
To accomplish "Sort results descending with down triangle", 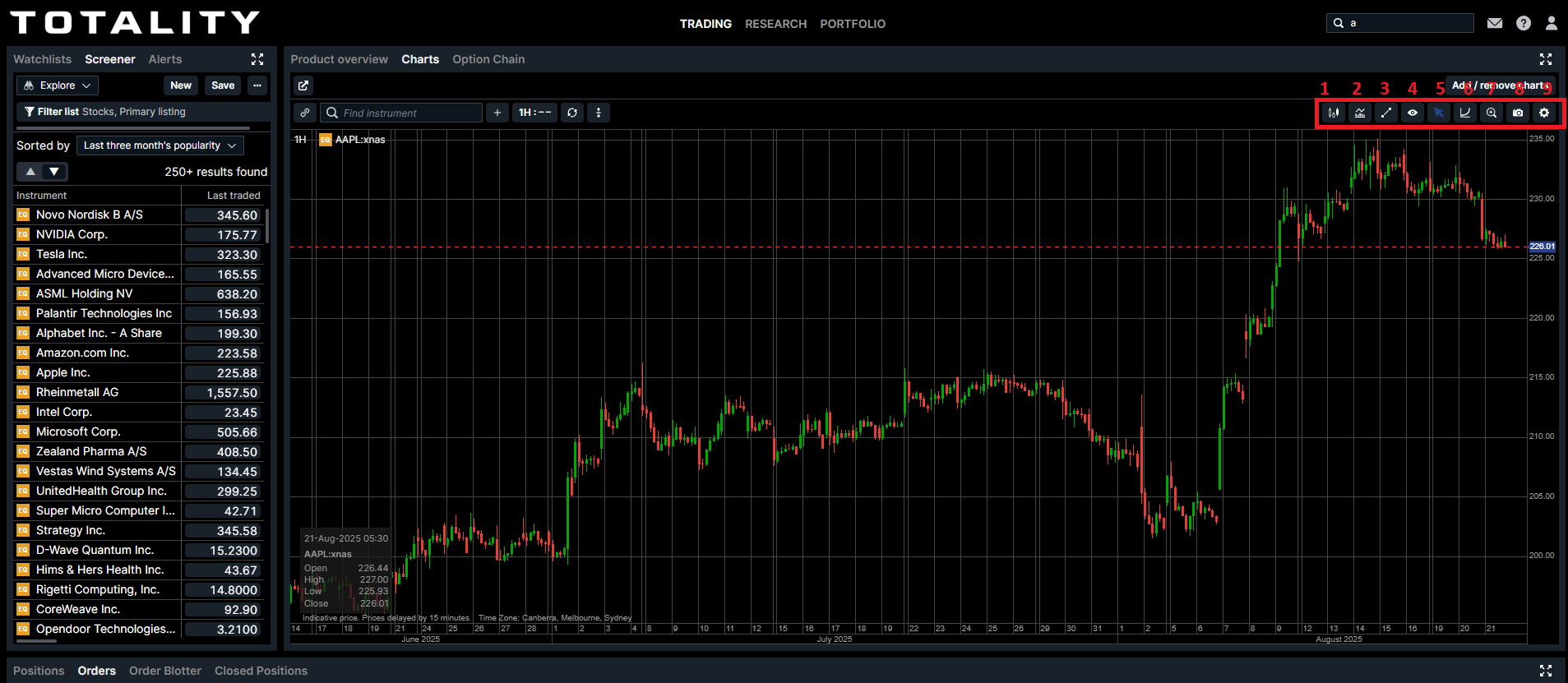I will point(54,172).
